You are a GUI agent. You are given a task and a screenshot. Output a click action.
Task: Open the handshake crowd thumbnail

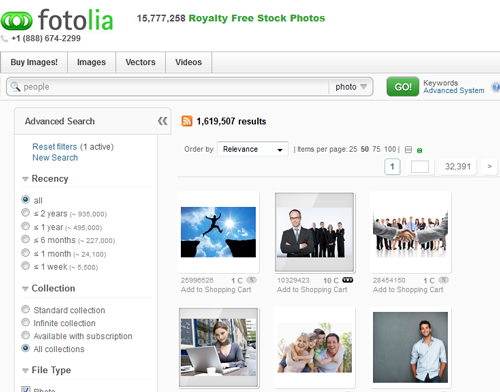410,232
